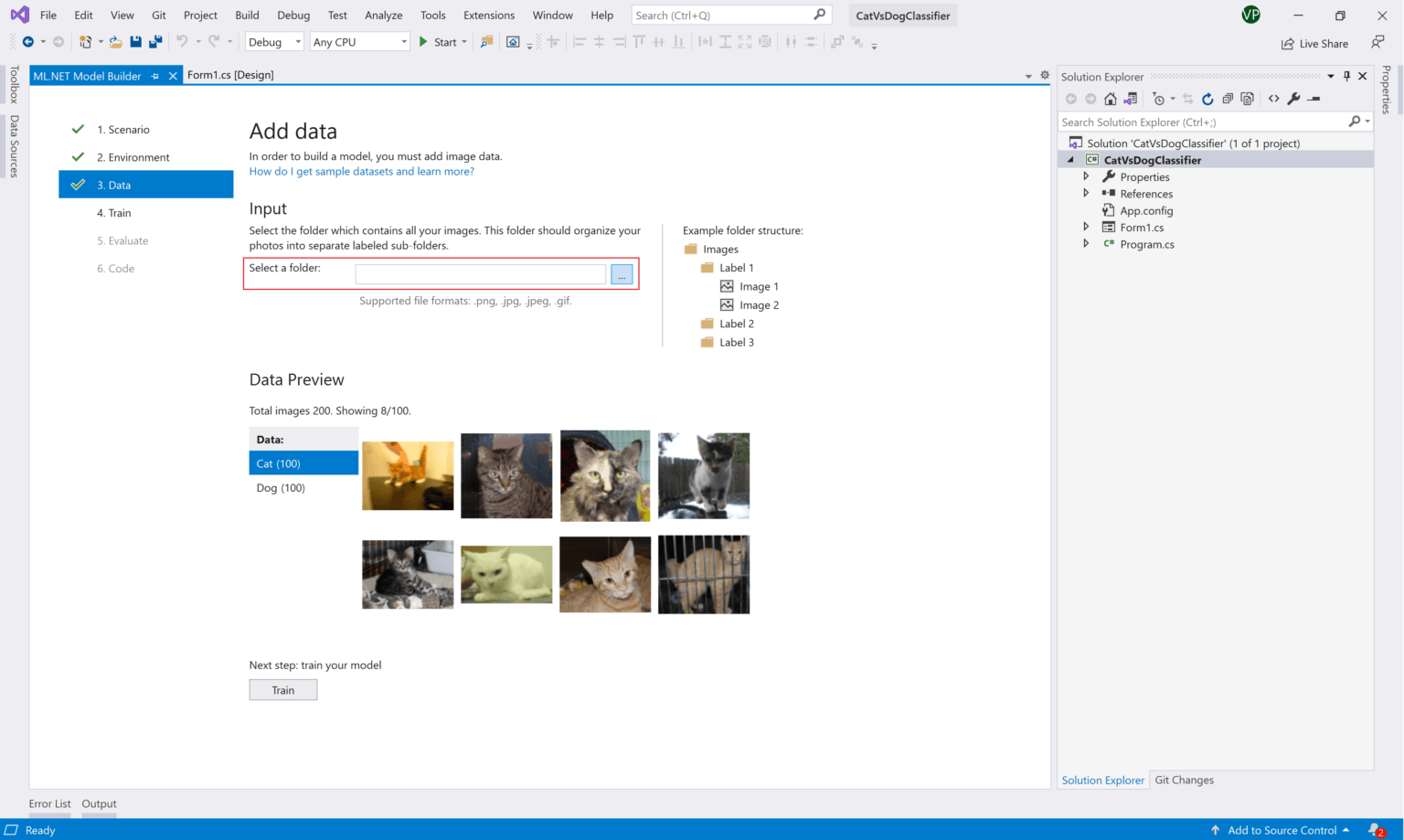This screenshot has height=840, width=1404.
Task: Open the Properties window wrench icon
Action: (x=1295, y=99)
